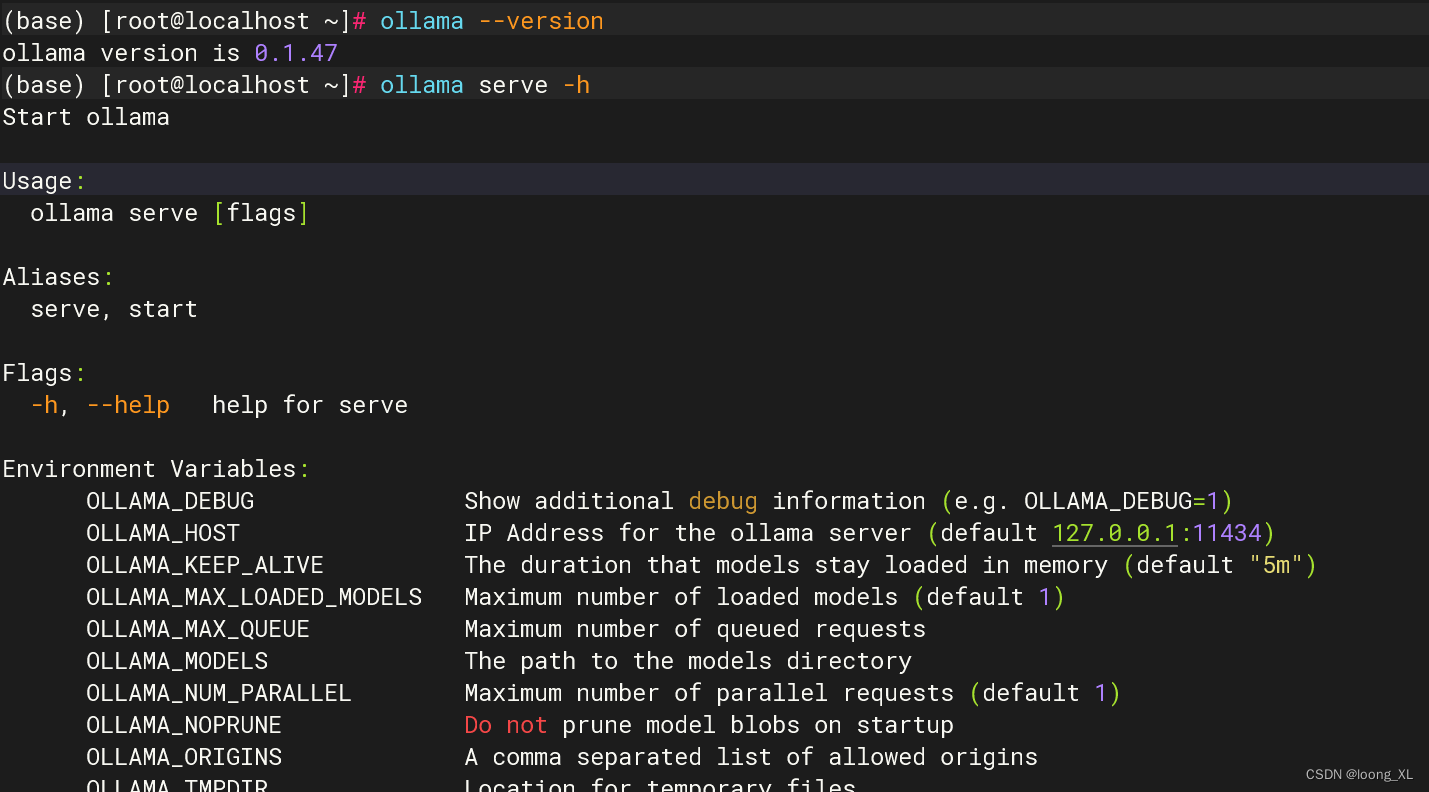Click the 'Flags:' heading
The image size is (1429, 792).
click(44, 373)
